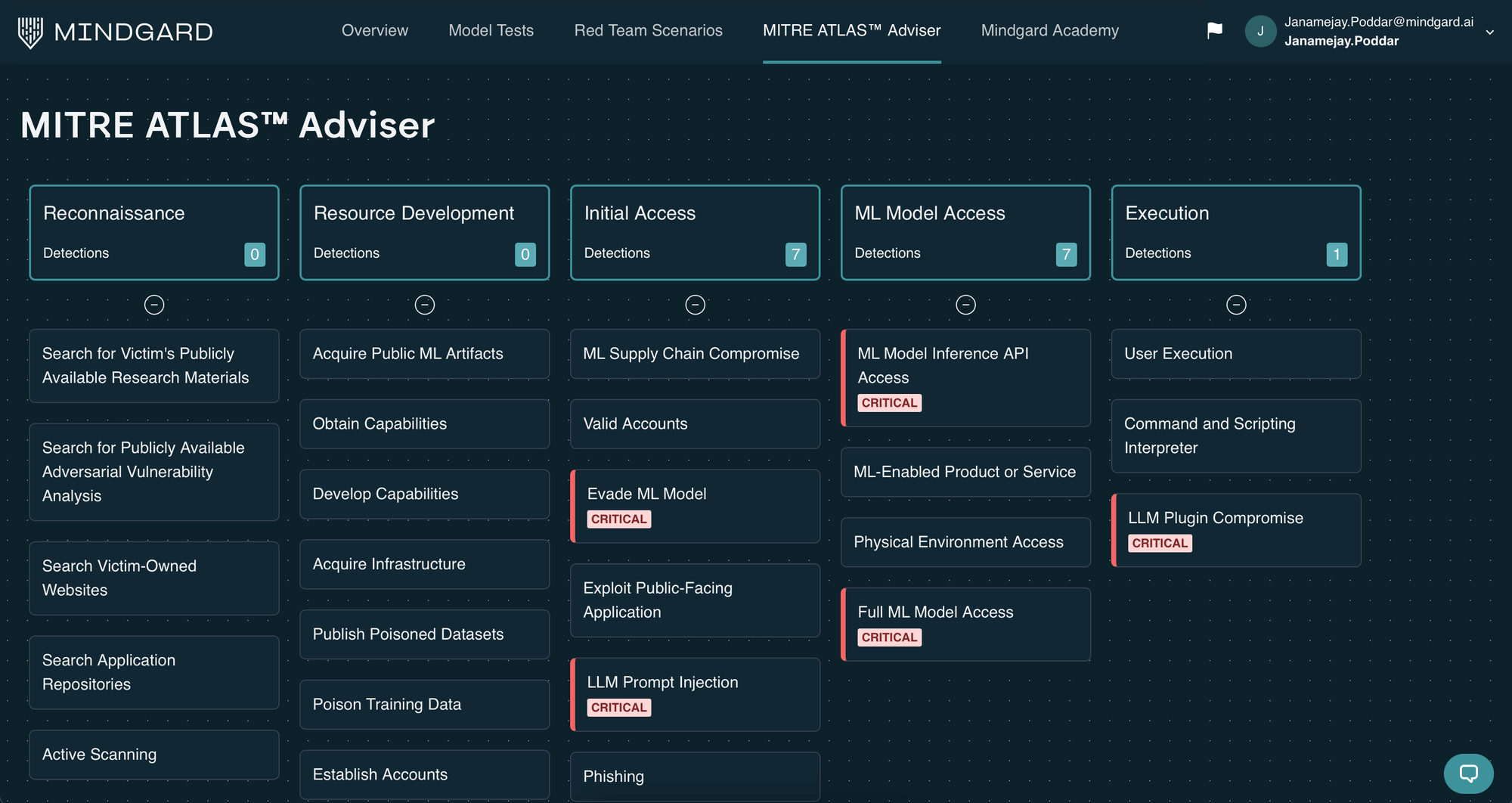Switch to the Model Tests tab

coord(491,30)
